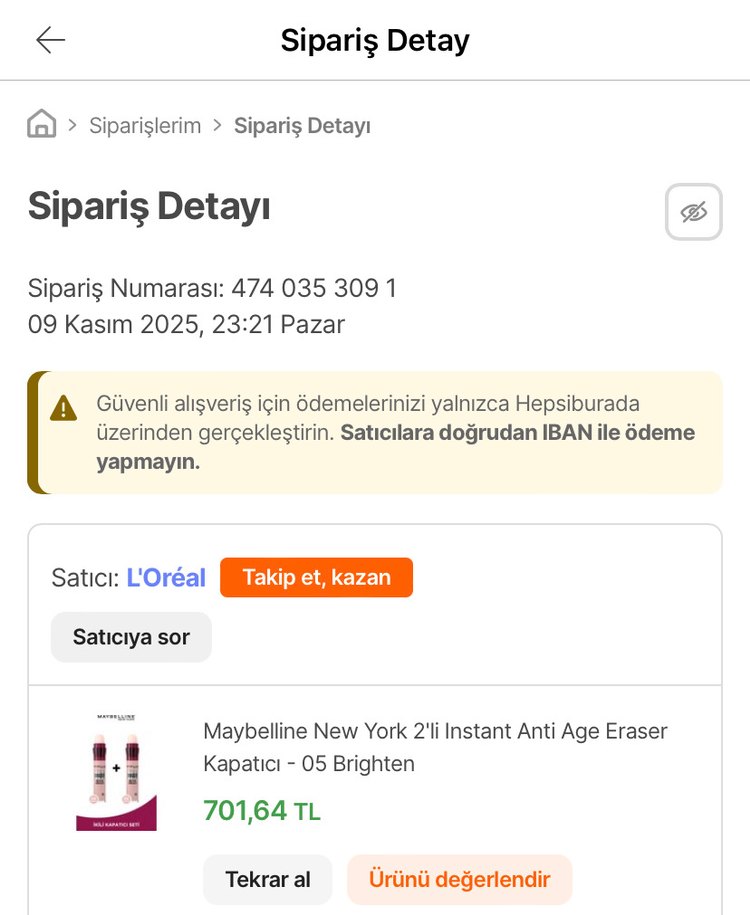The image size is (750, 915).
Task: Open the Siparişlerim breadcrumb
Action: coord(145,126)
